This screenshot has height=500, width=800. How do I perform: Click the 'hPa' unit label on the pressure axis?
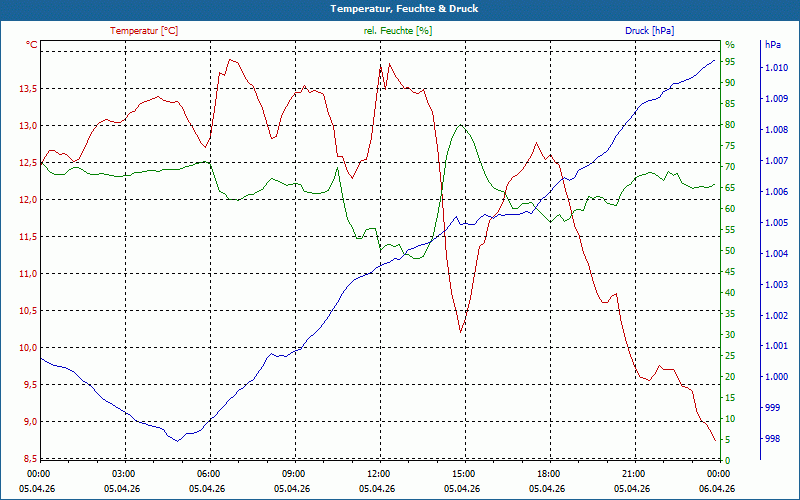tap(772, 45)
